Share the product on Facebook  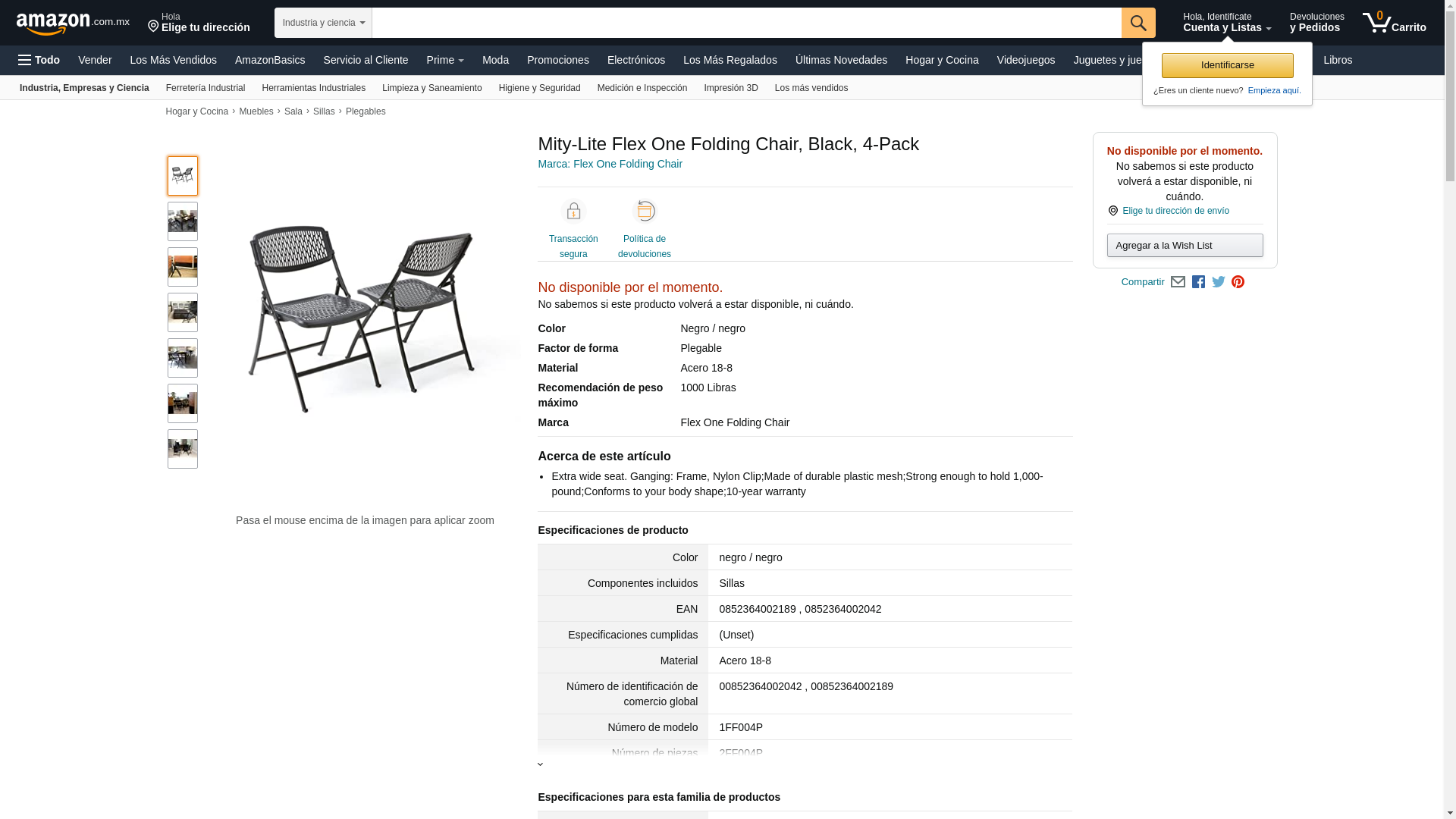(x=1198, y=282)
